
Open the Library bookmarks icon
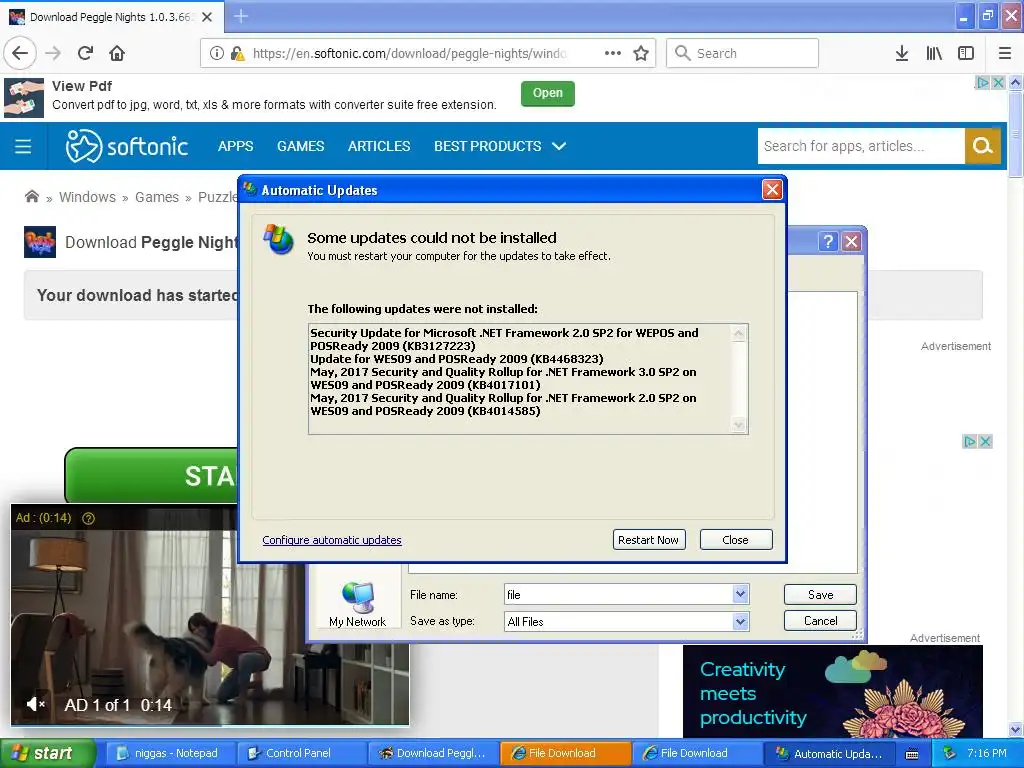[934, 53]
